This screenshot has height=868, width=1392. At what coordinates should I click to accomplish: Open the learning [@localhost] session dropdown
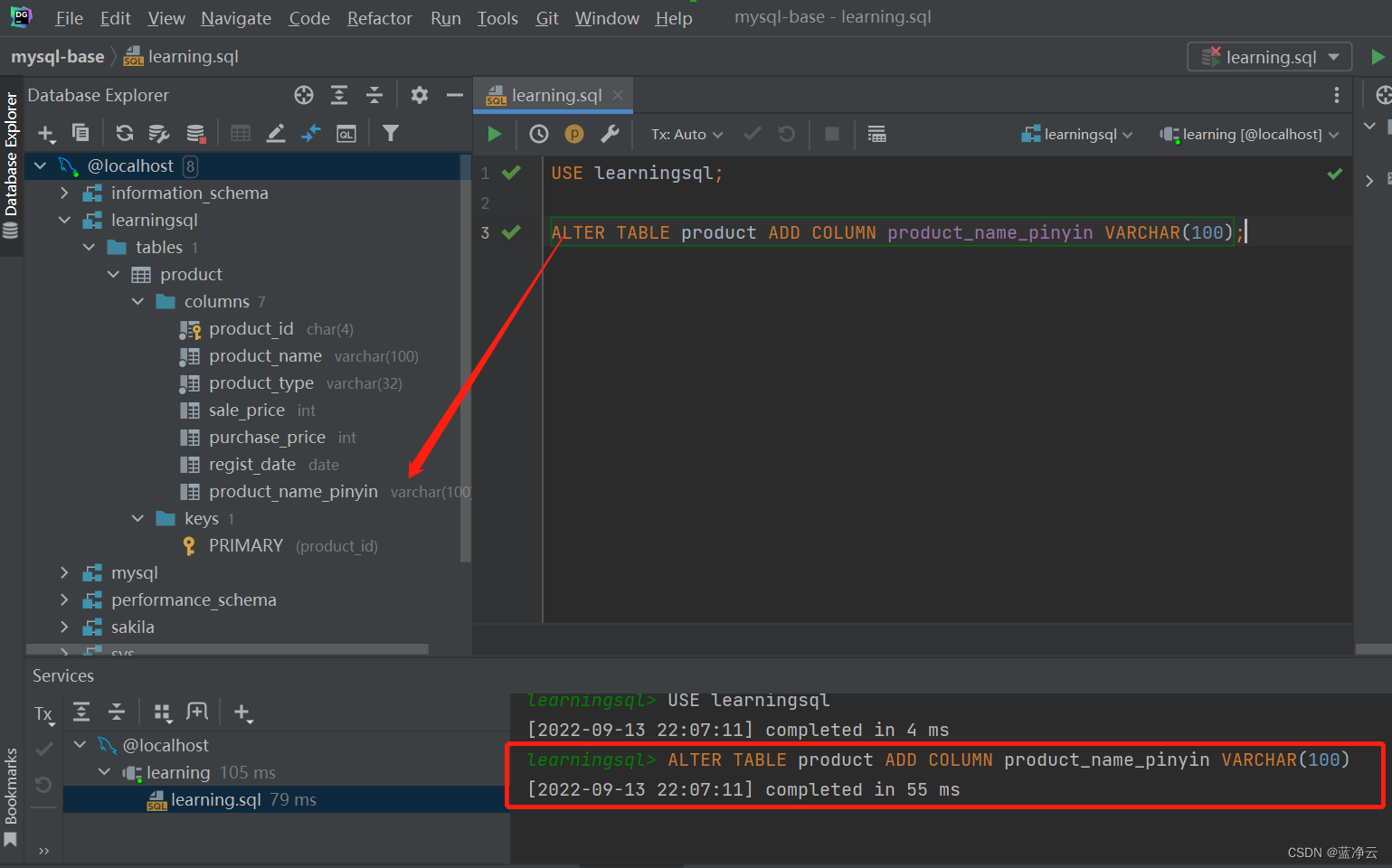pos(1249,134)
